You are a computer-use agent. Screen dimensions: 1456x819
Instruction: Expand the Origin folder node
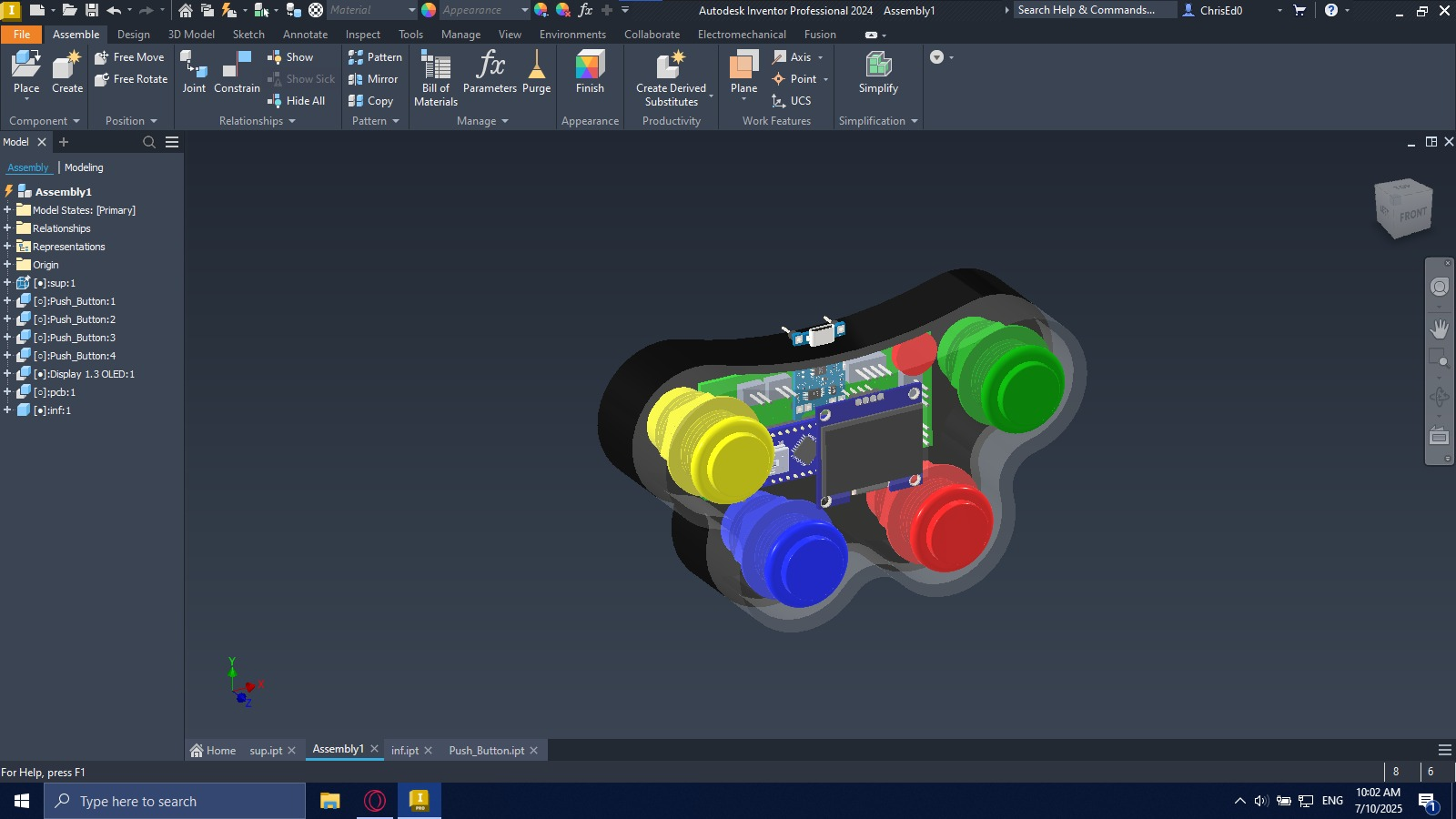[x=7, y=265]
